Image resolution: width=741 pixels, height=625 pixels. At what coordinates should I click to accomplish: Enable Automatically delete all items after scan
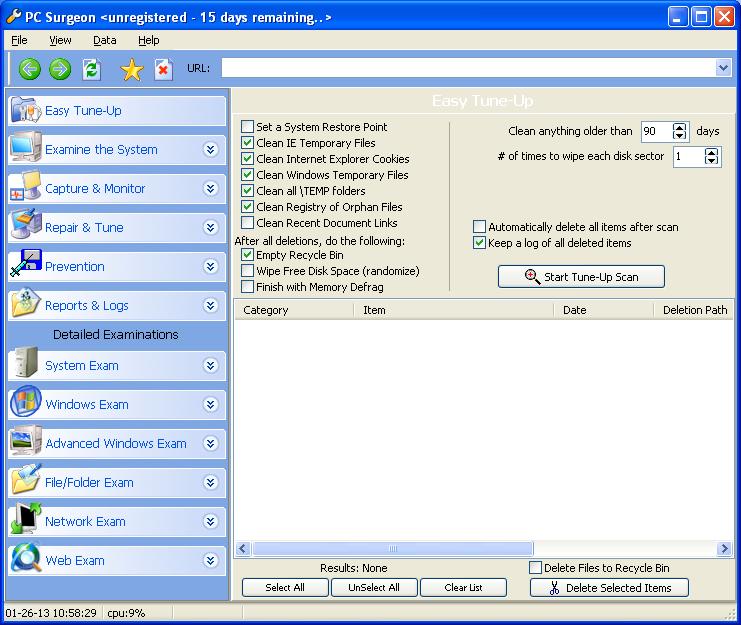click(x=479, y=227)
